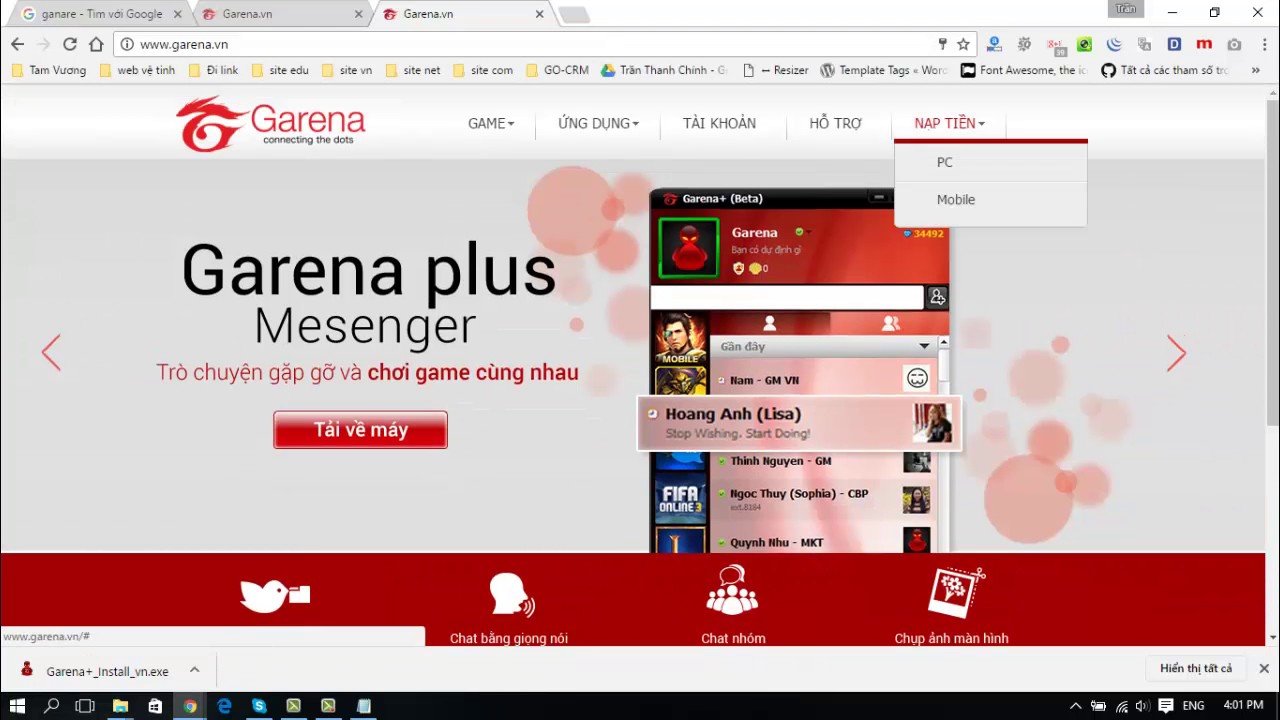
Task: Launch Microsoft Edge from the taskbar
Action: click(x=224, y=706)
